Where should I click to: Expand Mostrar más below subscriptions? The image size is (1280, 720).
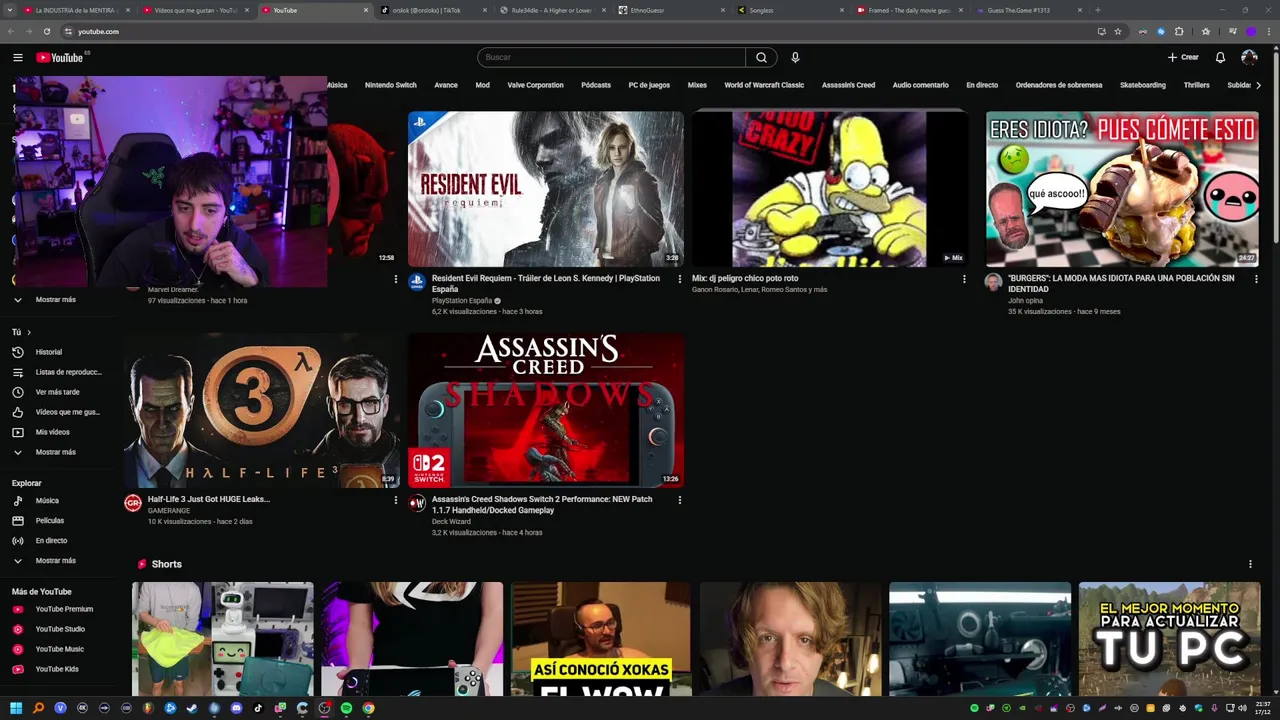point(56,299)
